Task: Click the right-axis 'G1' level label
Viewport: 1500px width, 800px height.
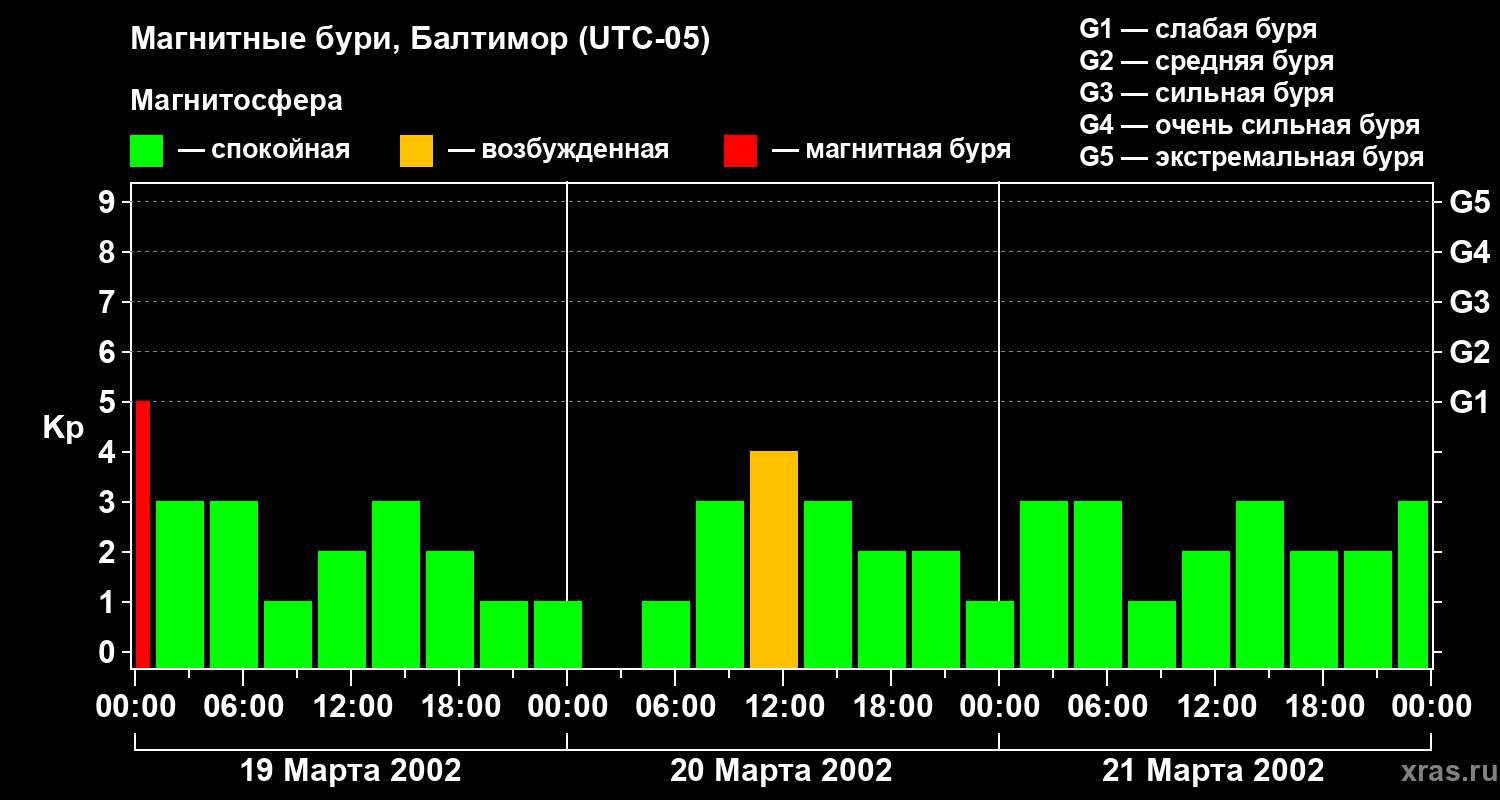Action: pyautogui.click(x=1469, y=402)
